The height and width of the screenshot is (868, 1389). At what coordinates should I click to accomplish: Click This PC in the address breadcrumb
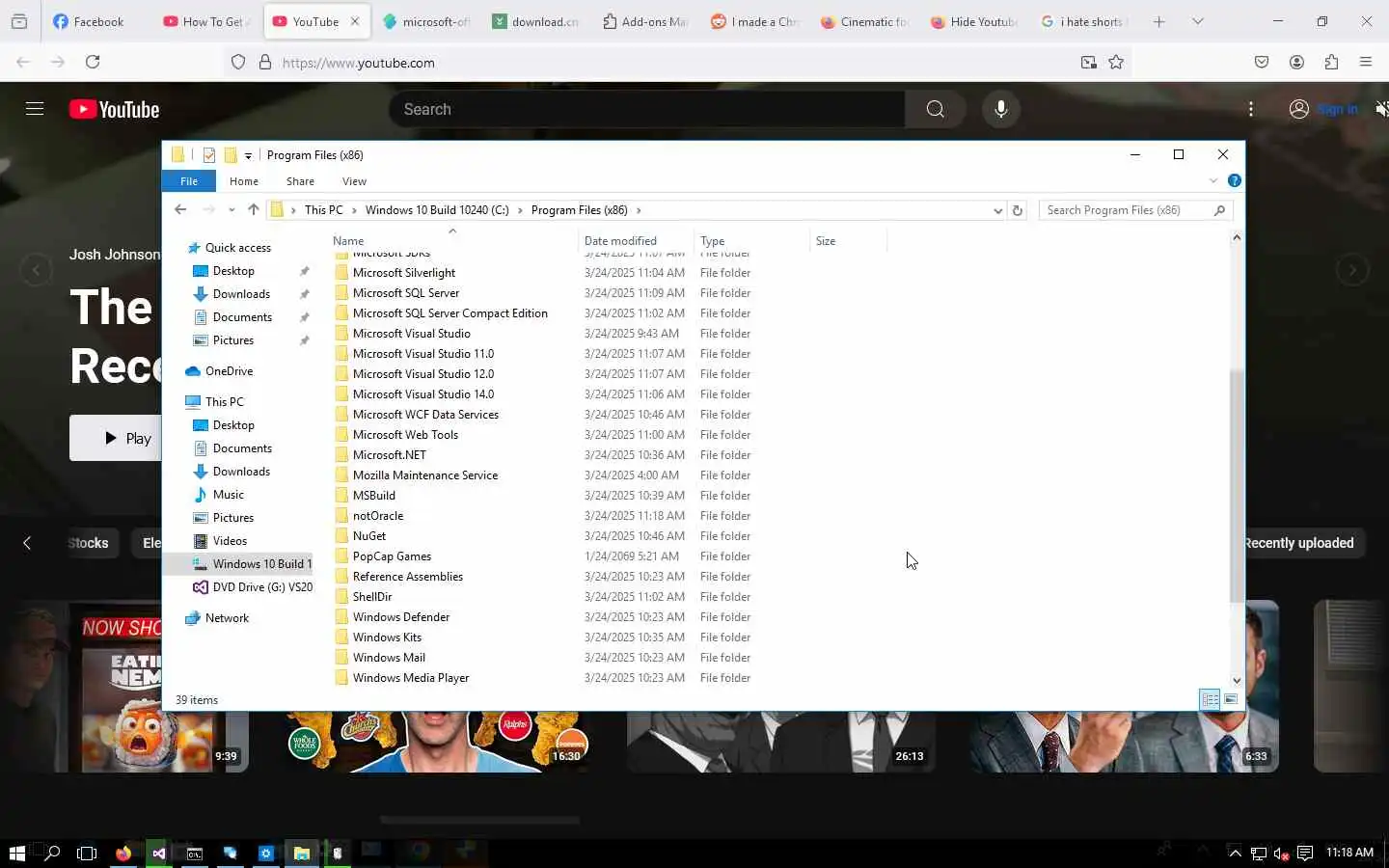tap(323, 210)
